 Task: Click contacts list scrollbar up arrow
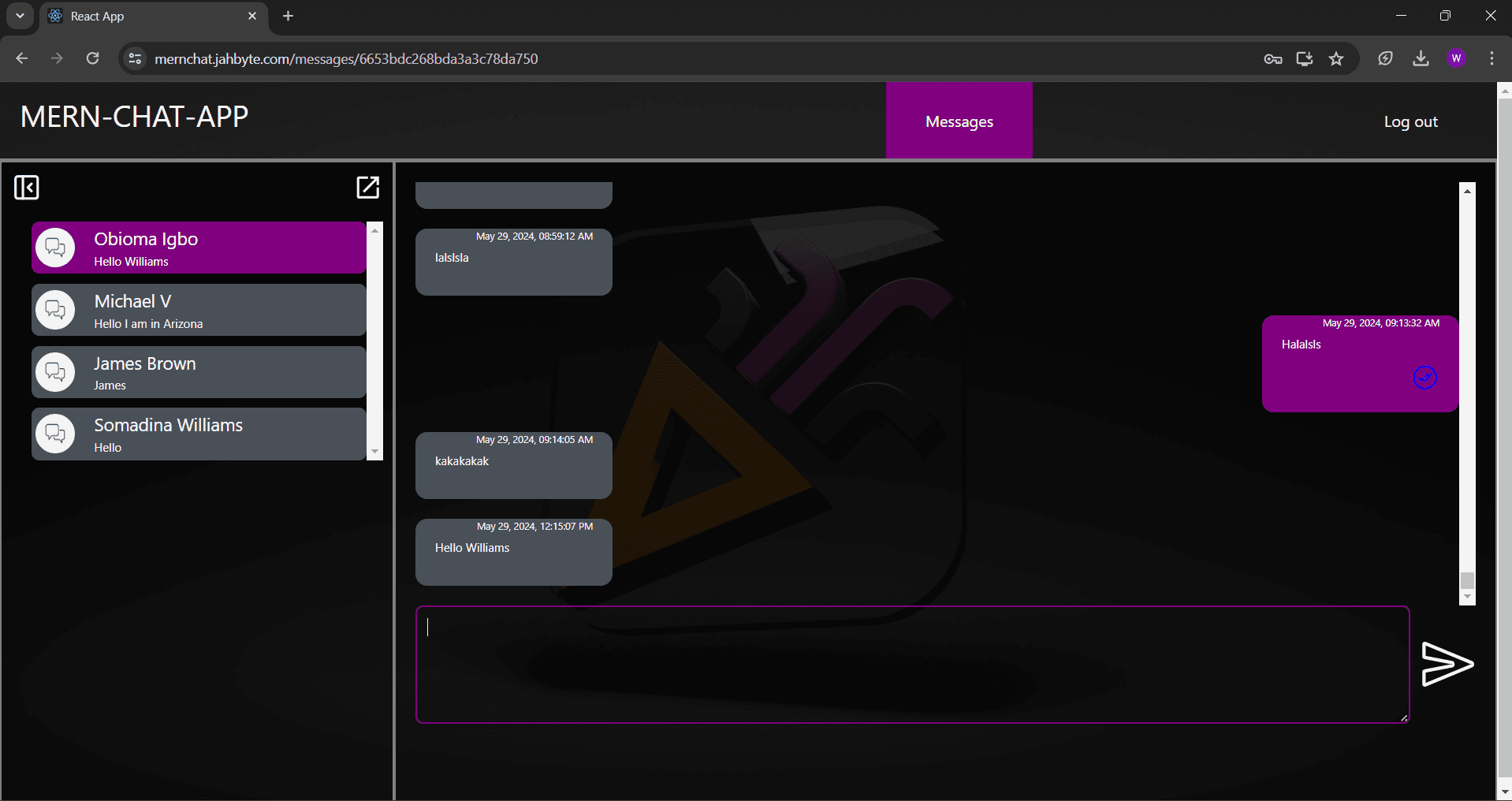(x=374, y=229)
